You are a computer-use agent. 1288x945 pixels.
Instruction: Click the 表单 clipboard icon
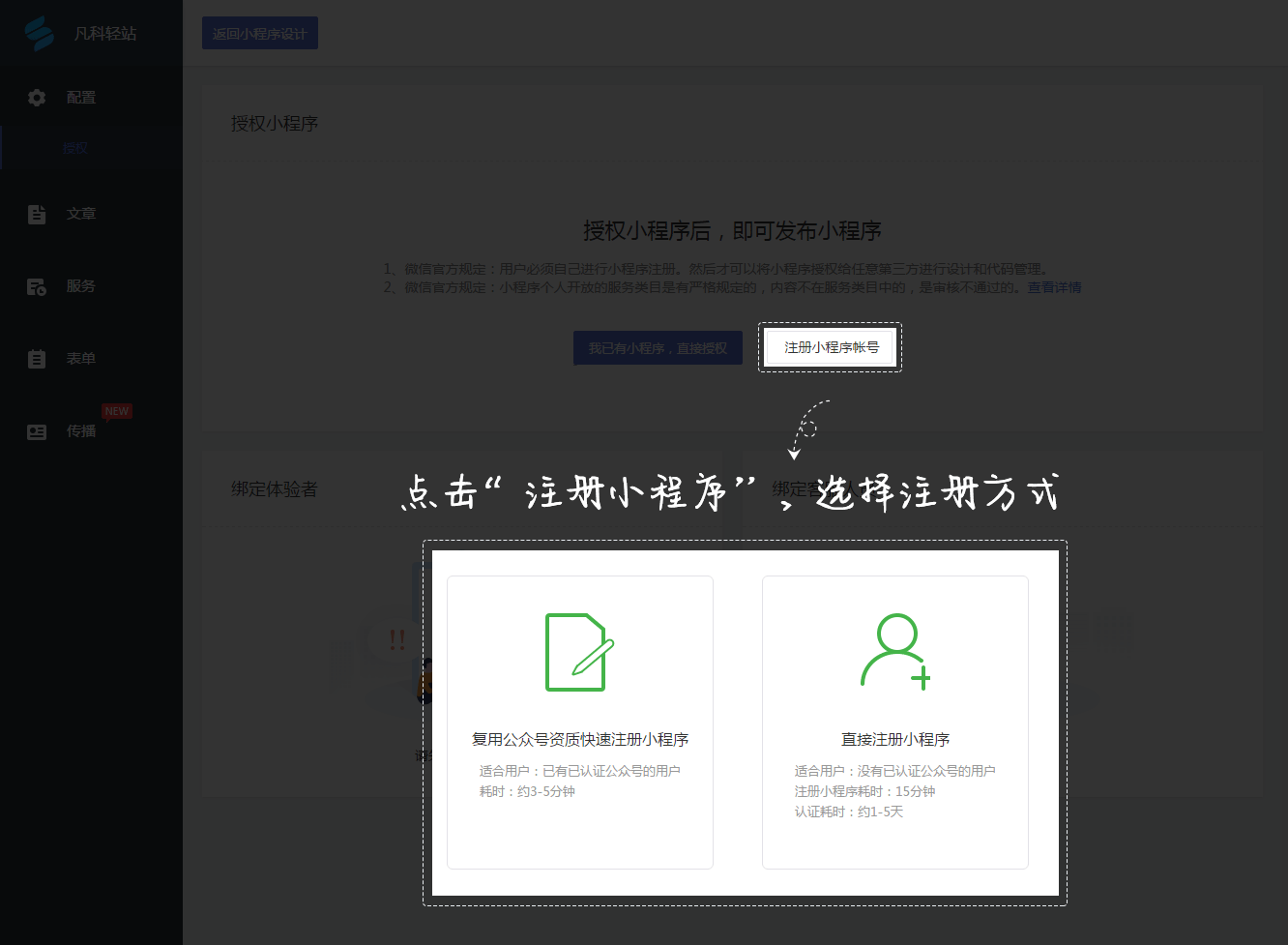coord(37,359)
